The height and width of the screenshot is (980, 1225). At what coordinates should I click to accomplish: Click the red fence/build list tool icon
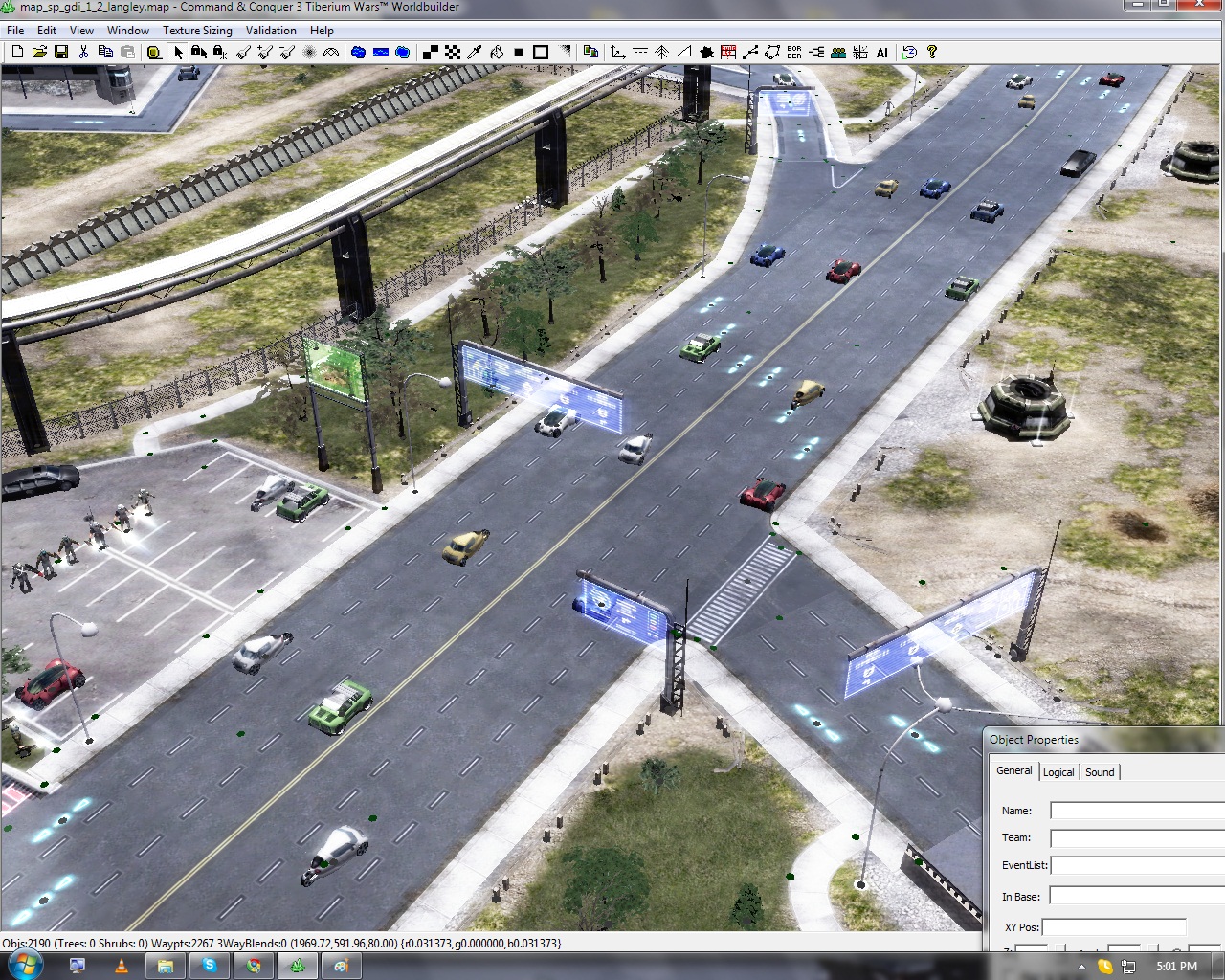[728, 52]
